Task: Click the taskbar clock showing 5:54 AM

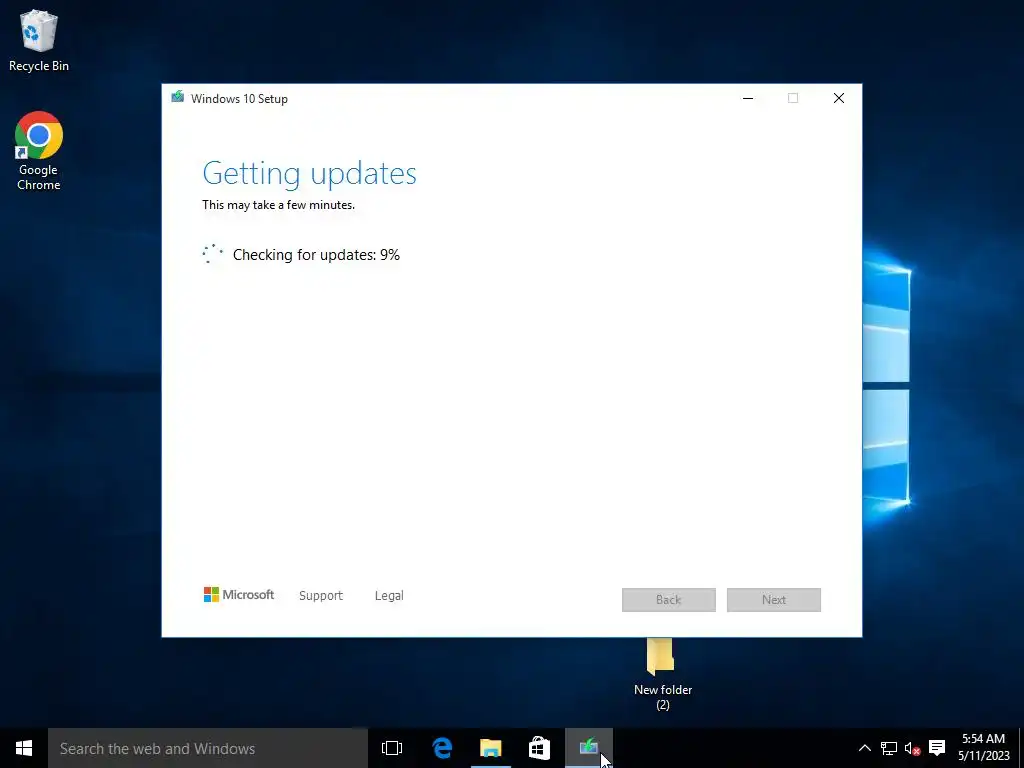Action: (x=984, y=748)
